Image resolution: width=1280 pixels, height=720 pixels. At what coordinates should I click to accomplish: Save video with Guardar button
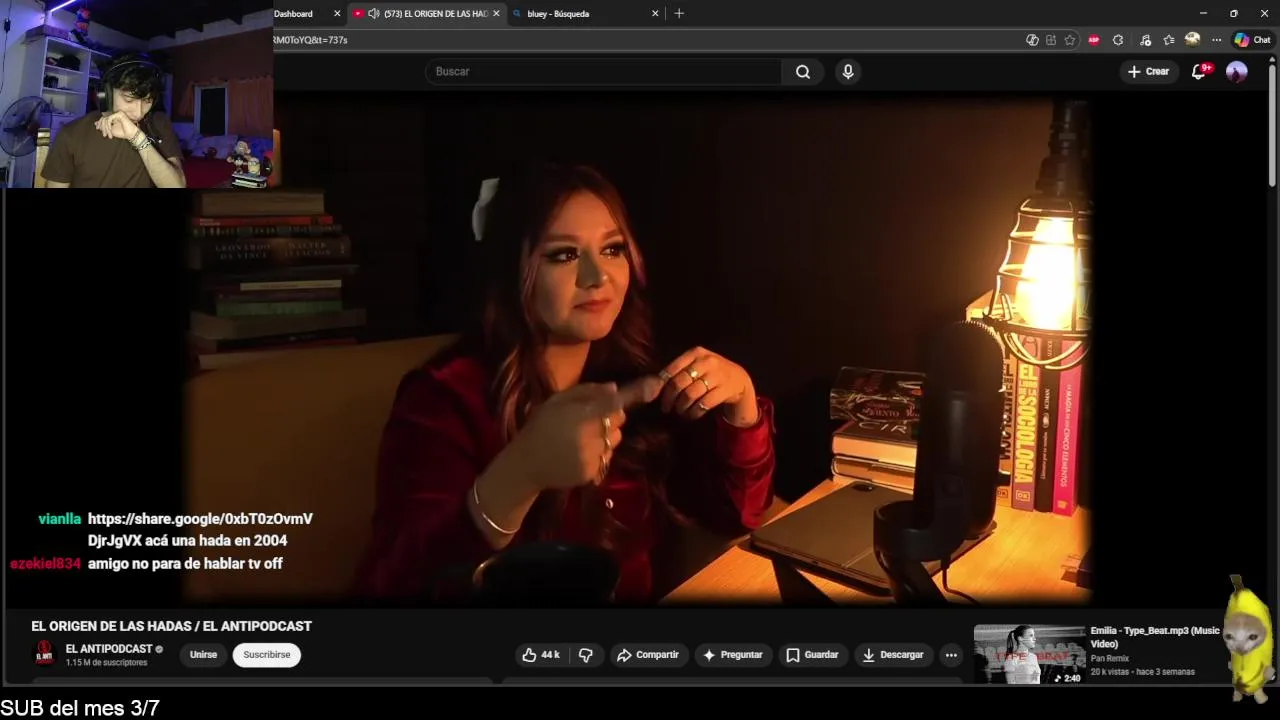(812, 655)
